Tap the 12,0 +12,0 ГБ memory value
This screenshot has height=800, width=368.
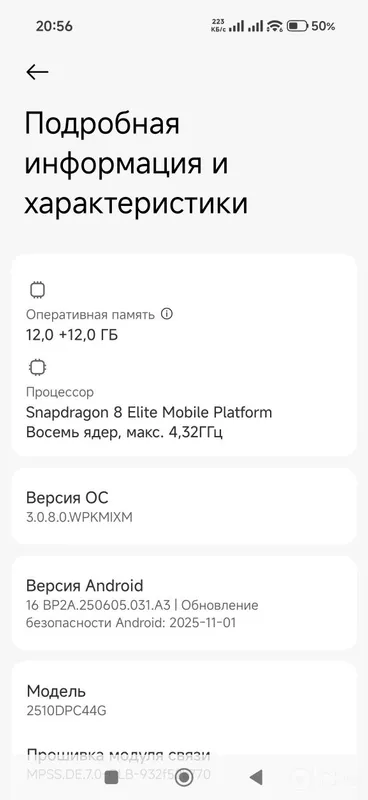[x=72, y=336]
